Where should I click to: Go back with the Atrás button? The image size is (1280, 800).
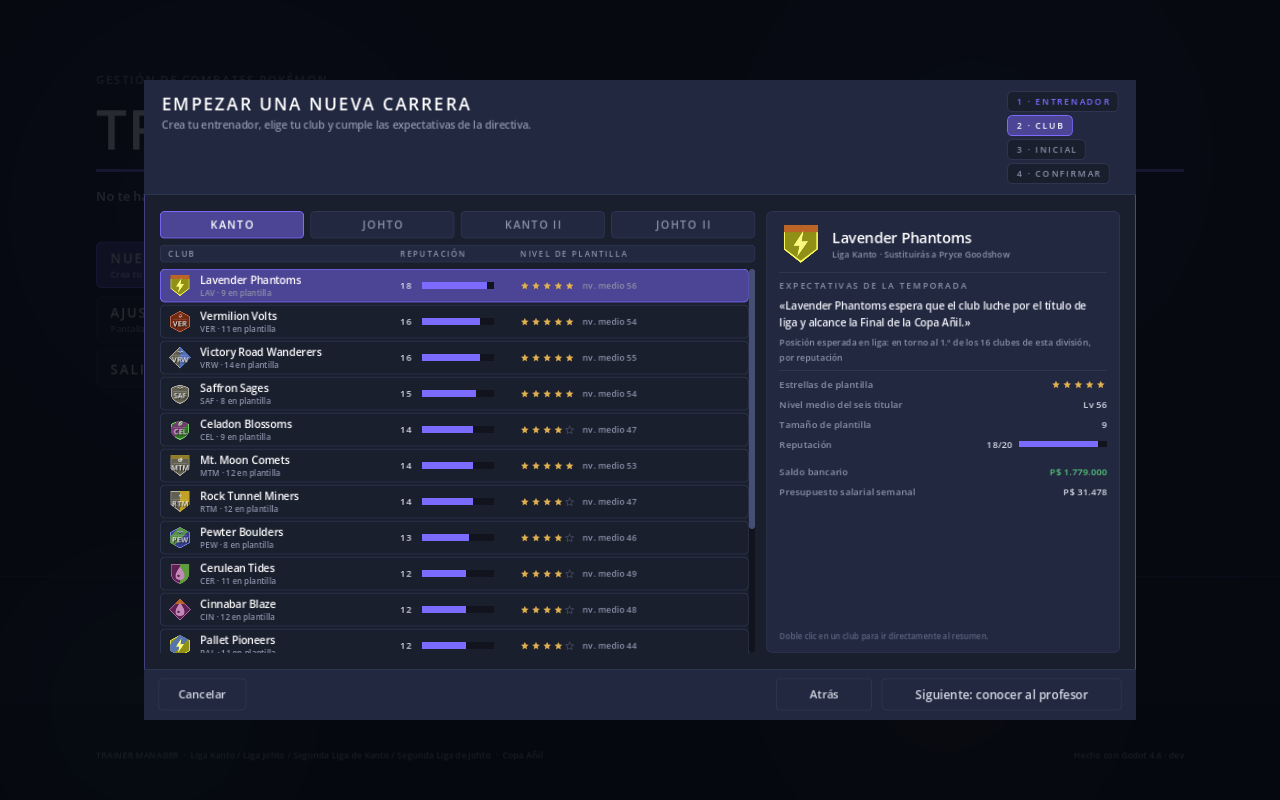pyautogui.click(x=824, y=694)
